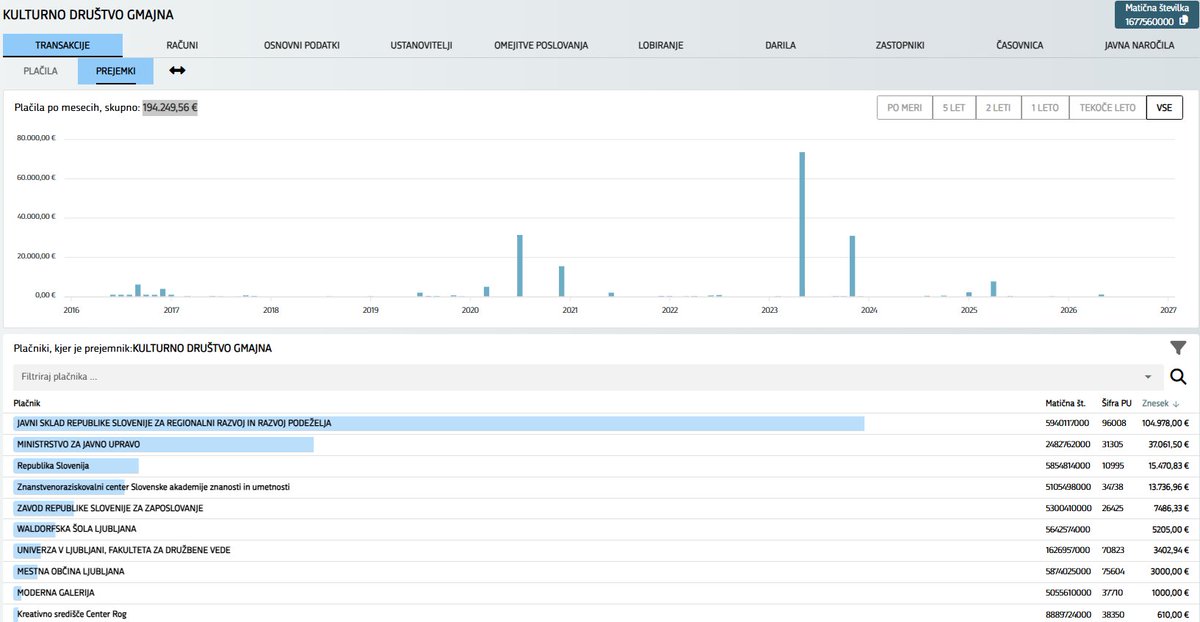Open OMEJITVE POSLOVANJA tab
Image resolution: width=1200 pixels, height=622 pixels.
click(x=541, y=45)
